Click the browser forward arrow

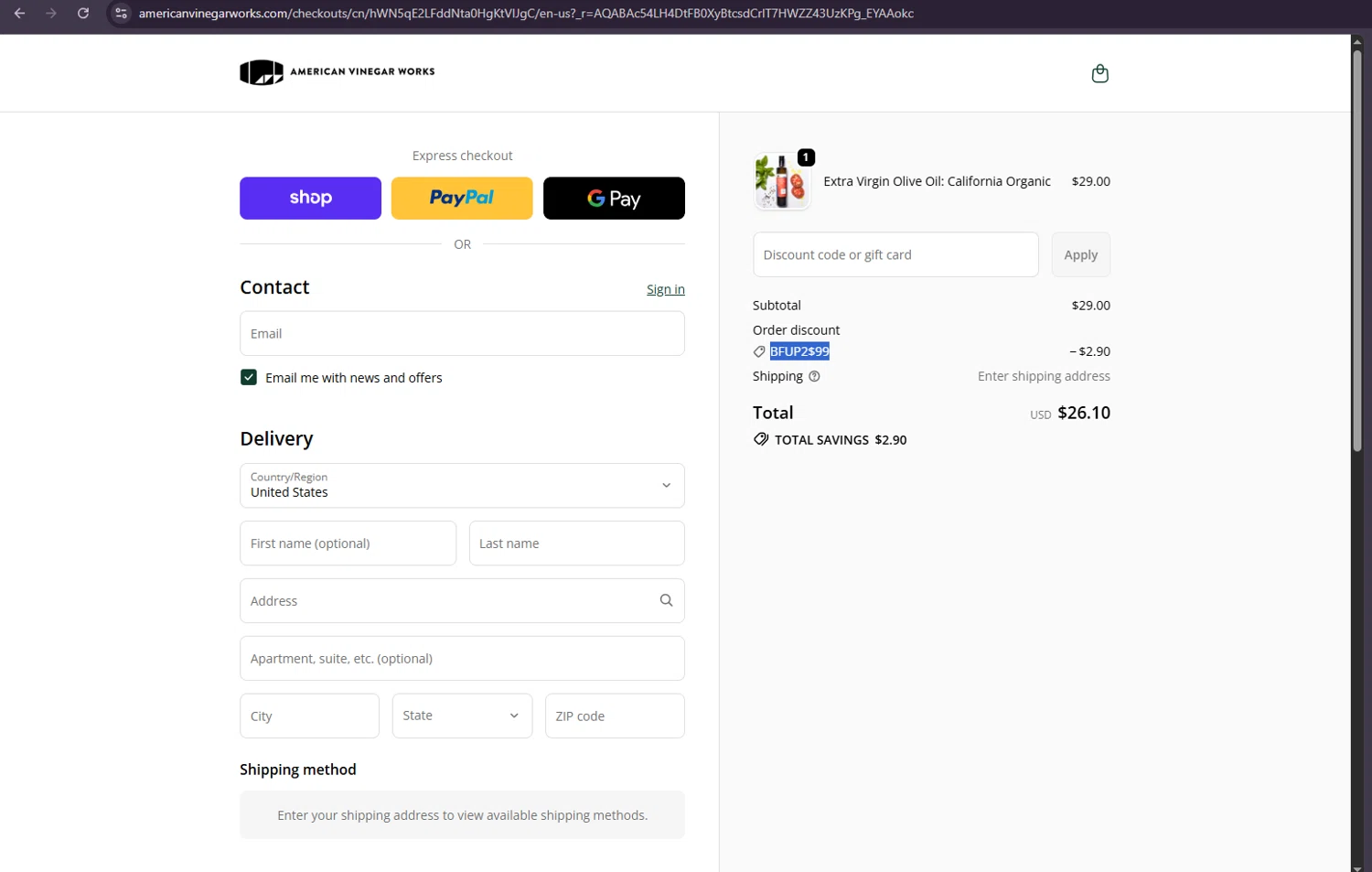point(51,14)
